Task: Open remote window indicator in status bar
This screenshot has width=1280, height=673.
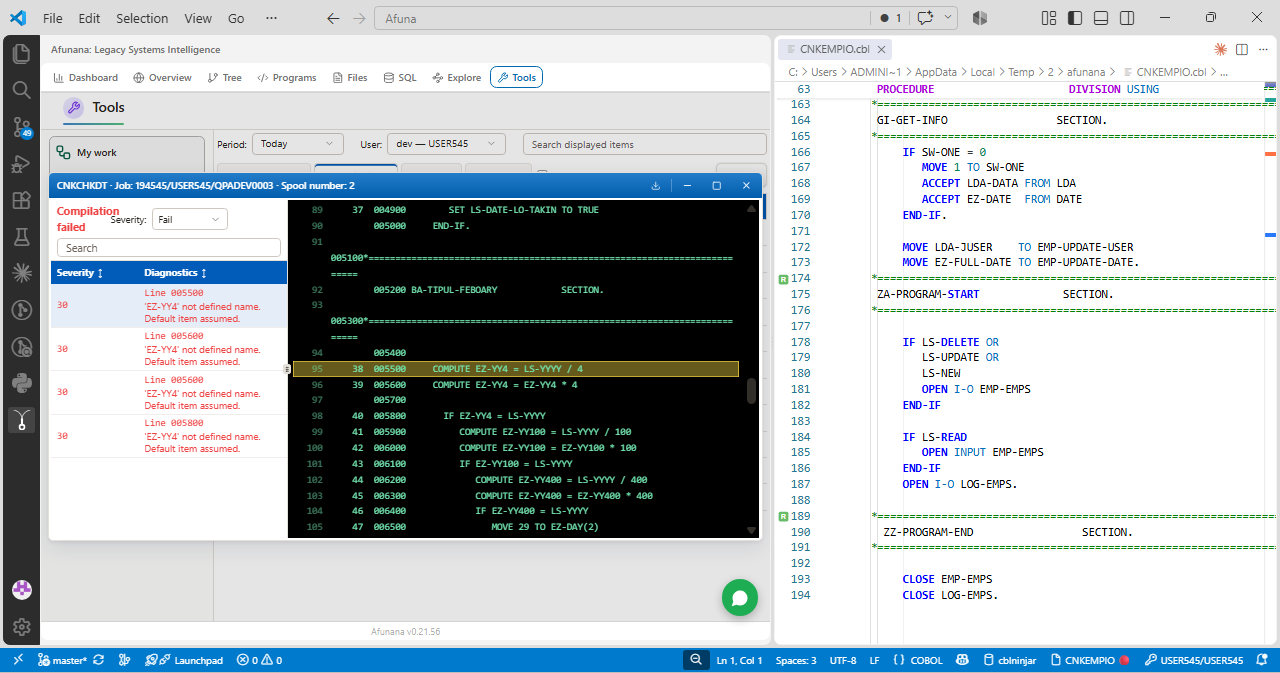Action: pyautogui.click(x=17, y=660)
